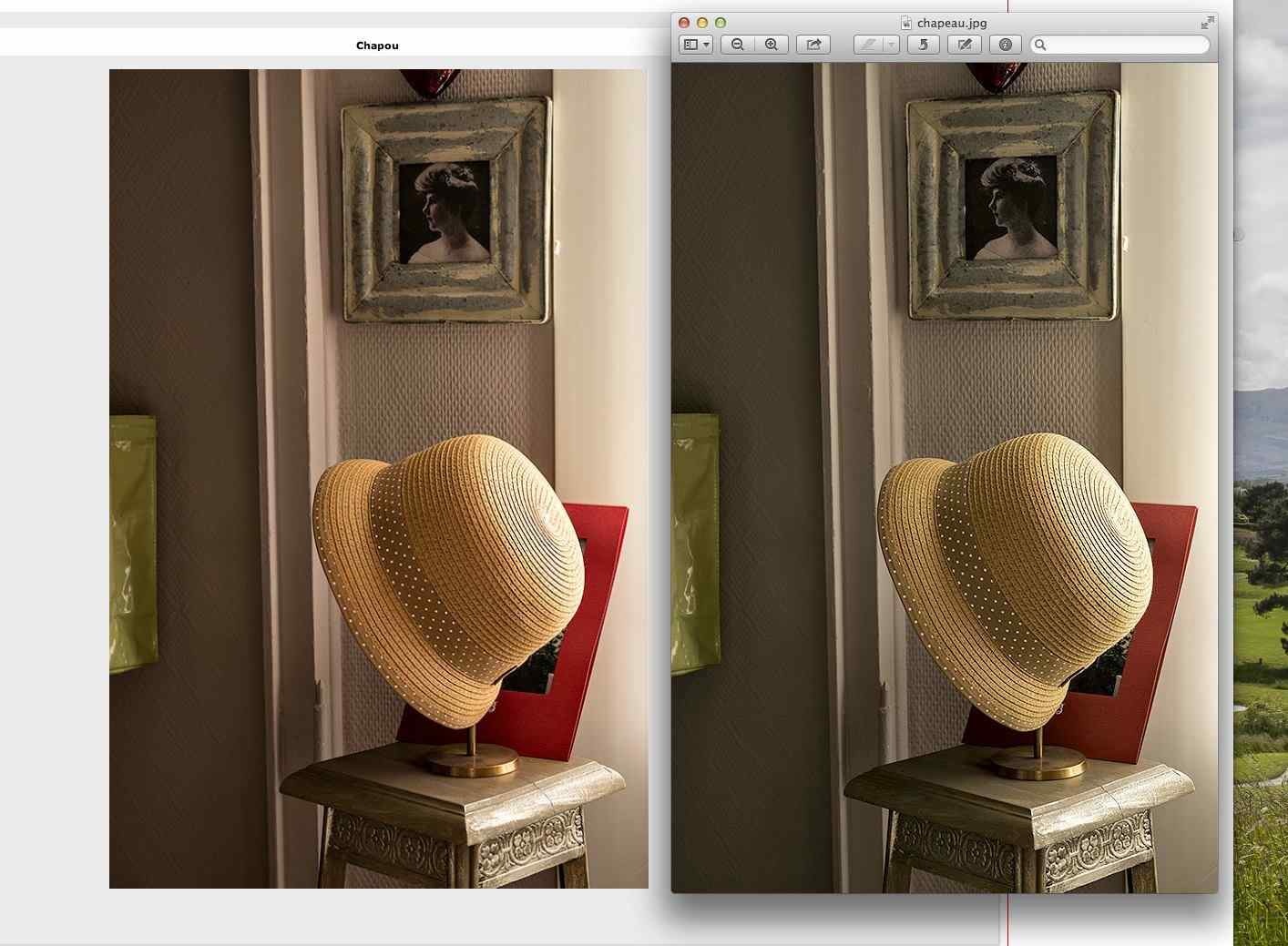Close the chapeau.jpg Preview window
Image resolution: width=1288 pixels, height=946 pixels.
[684, 23]
